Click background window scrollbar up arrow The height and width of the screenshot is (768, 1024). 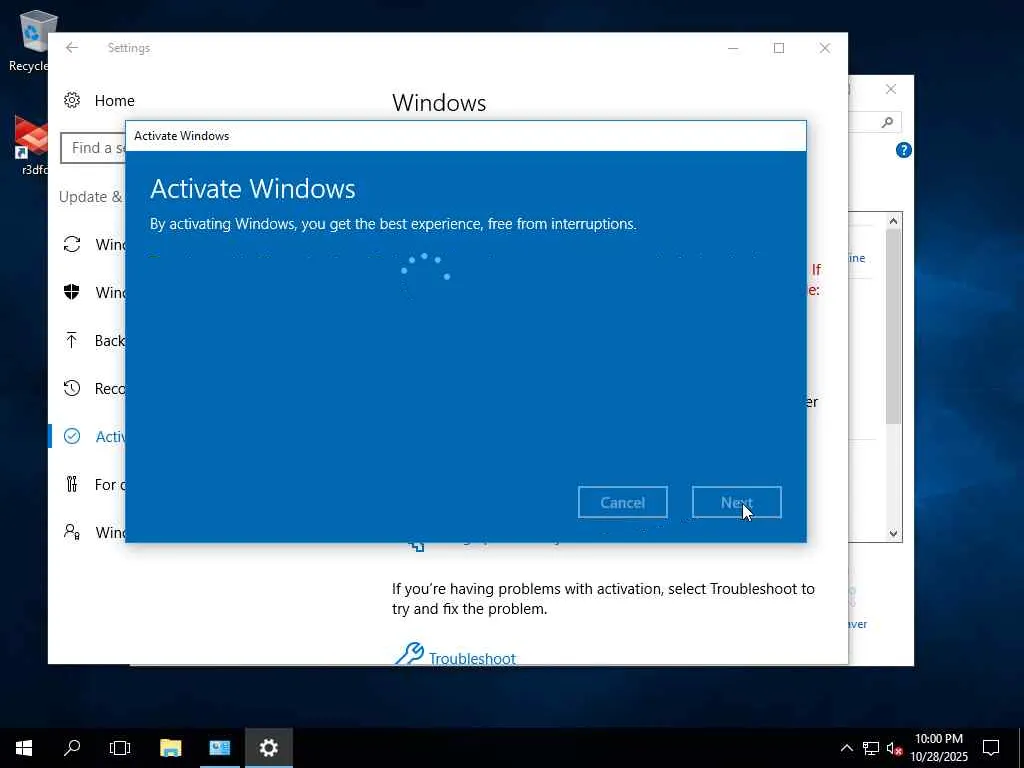tap(893, 221)
